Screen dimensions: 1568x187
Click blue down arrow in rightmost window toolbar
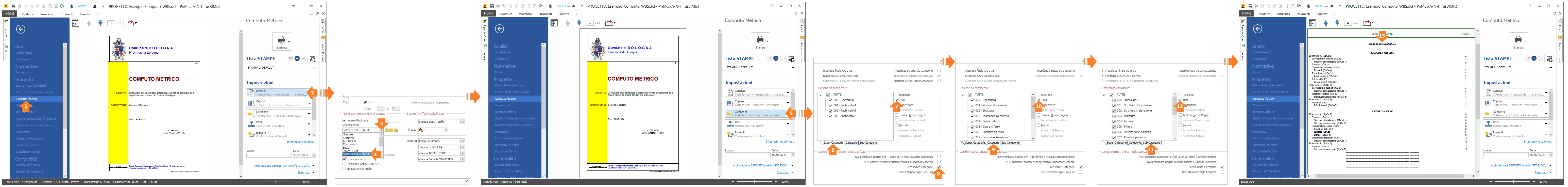[1337, 23]
